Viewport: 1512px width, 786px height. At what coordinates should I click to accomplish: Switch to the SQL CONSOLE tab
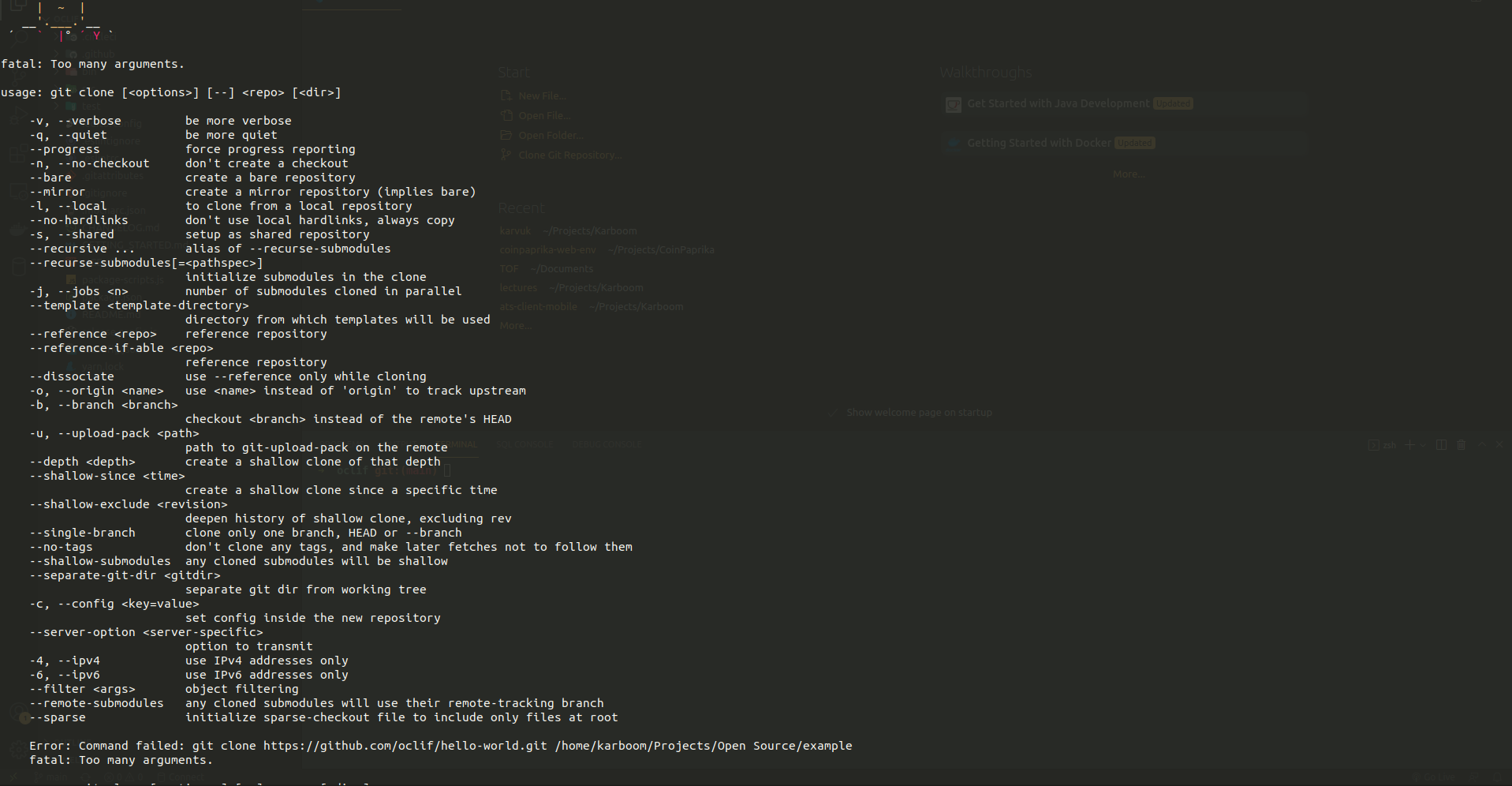tap(525, 444)
